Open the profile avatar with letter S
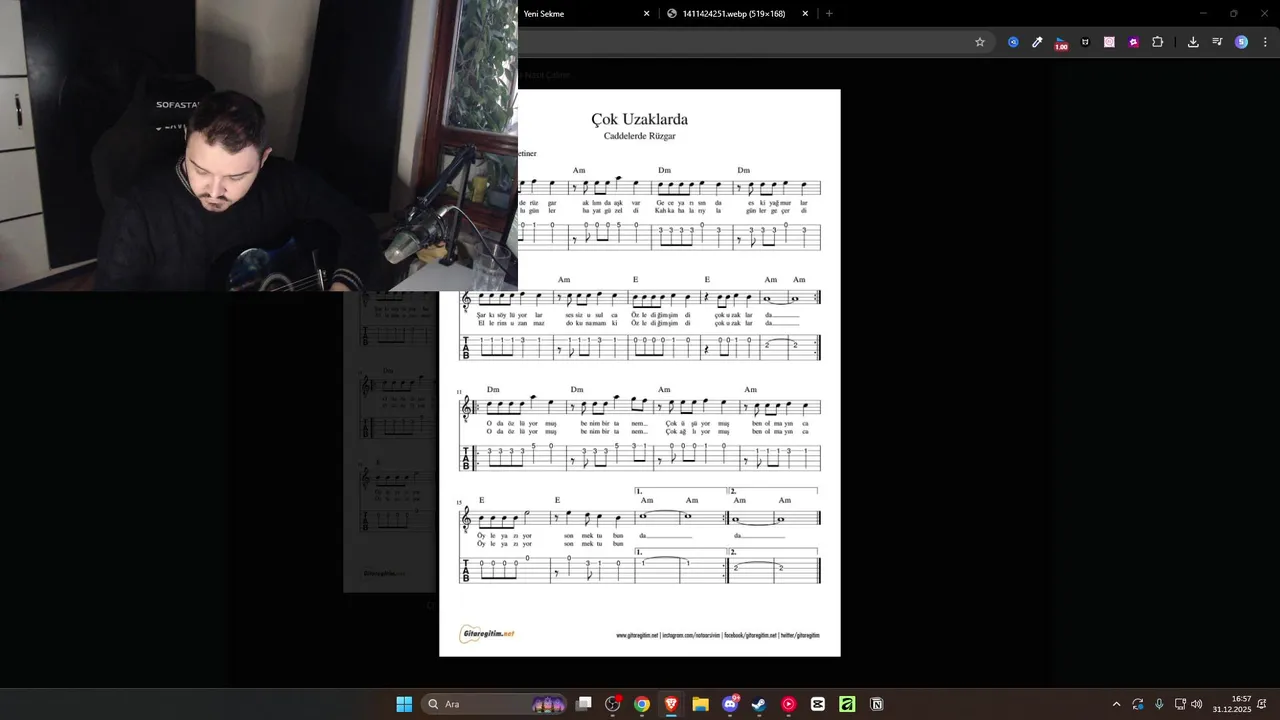Image resolution: width=1280 pixels, height=720 pixels. [1241, 42]
